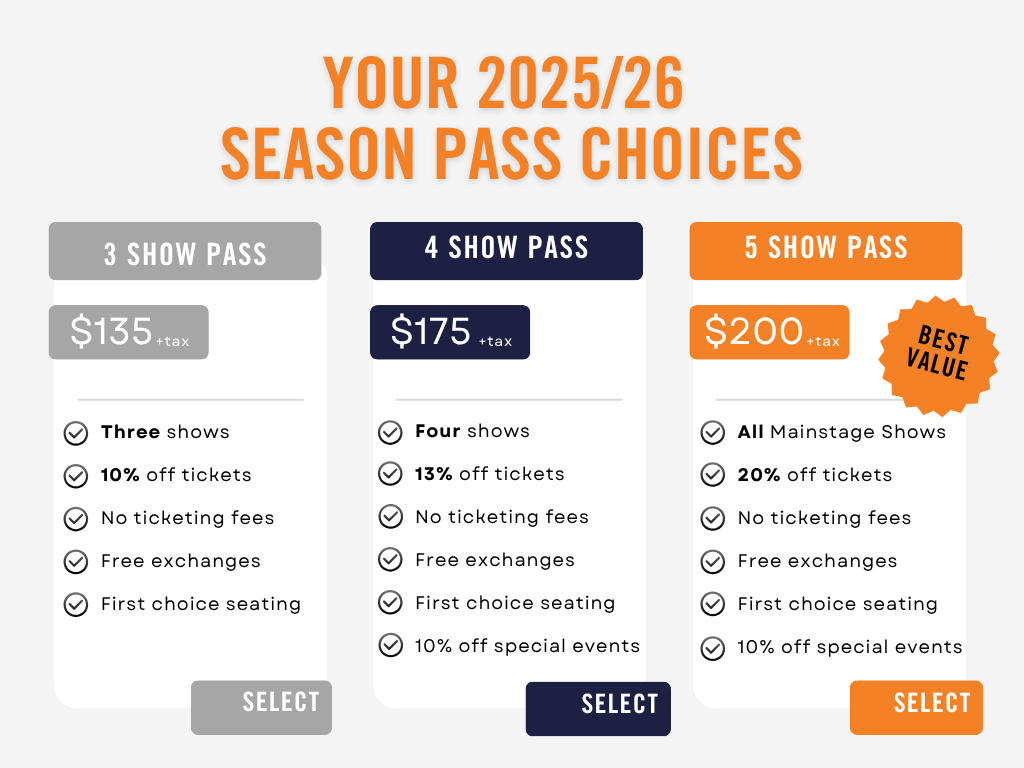Click checkmark by 5-show 10% off special events
Viewport: 1024px width, 768px height.
(x=712, y=648)
